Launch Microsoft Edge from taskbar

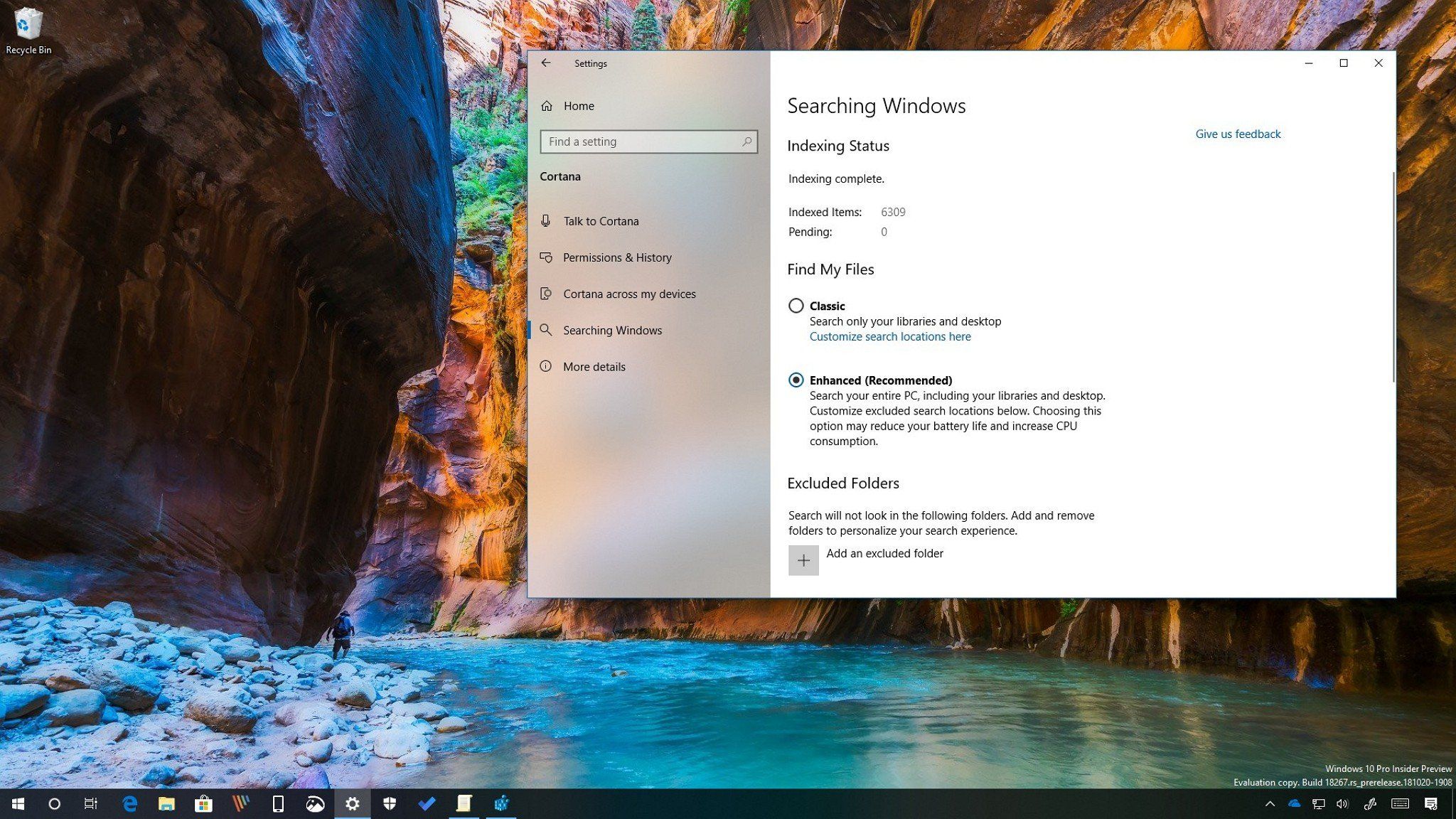tap(129, 804)
